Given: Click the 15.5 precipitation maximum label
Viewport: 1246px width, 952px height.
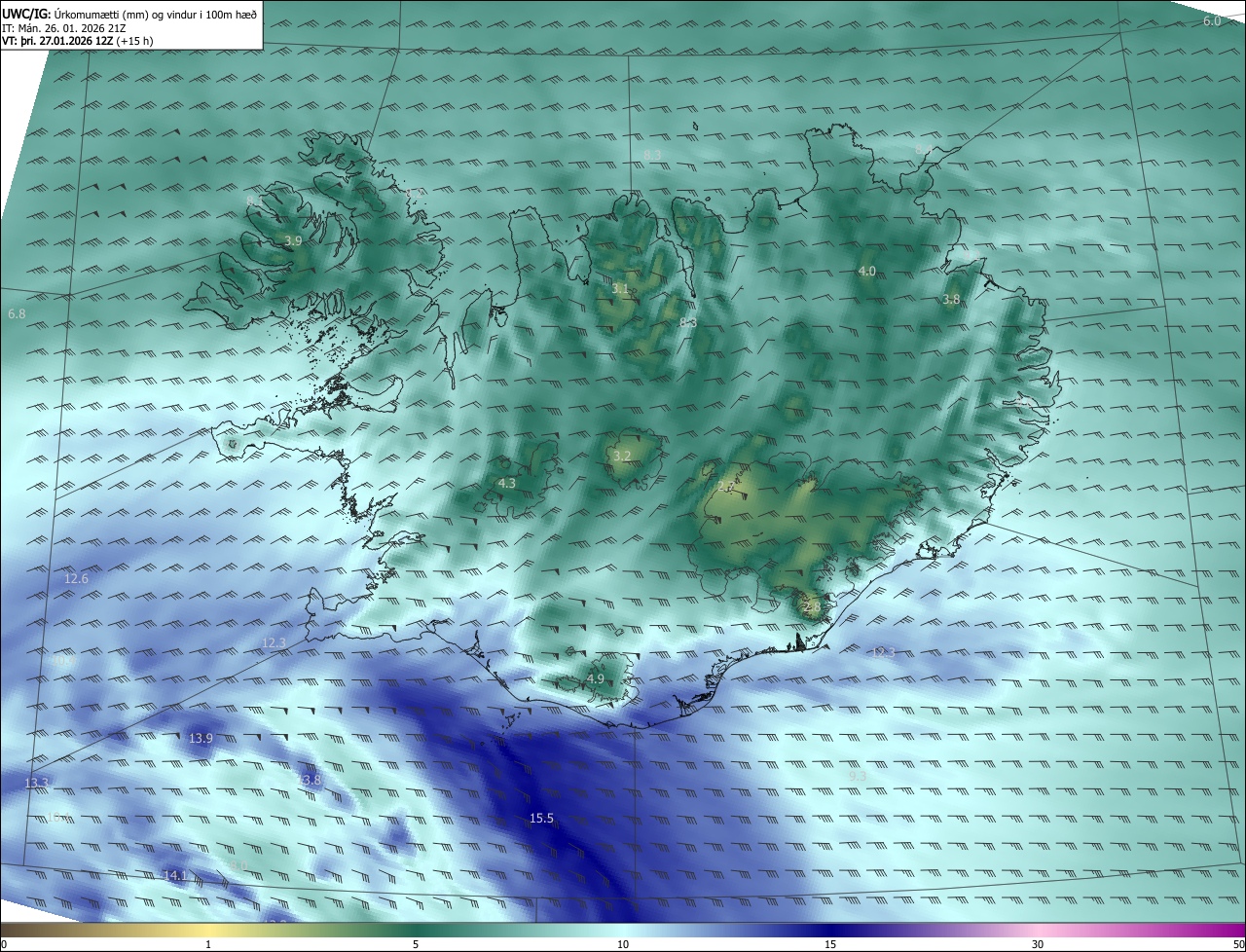Looking at the screenshot, I should pos(541,819).
